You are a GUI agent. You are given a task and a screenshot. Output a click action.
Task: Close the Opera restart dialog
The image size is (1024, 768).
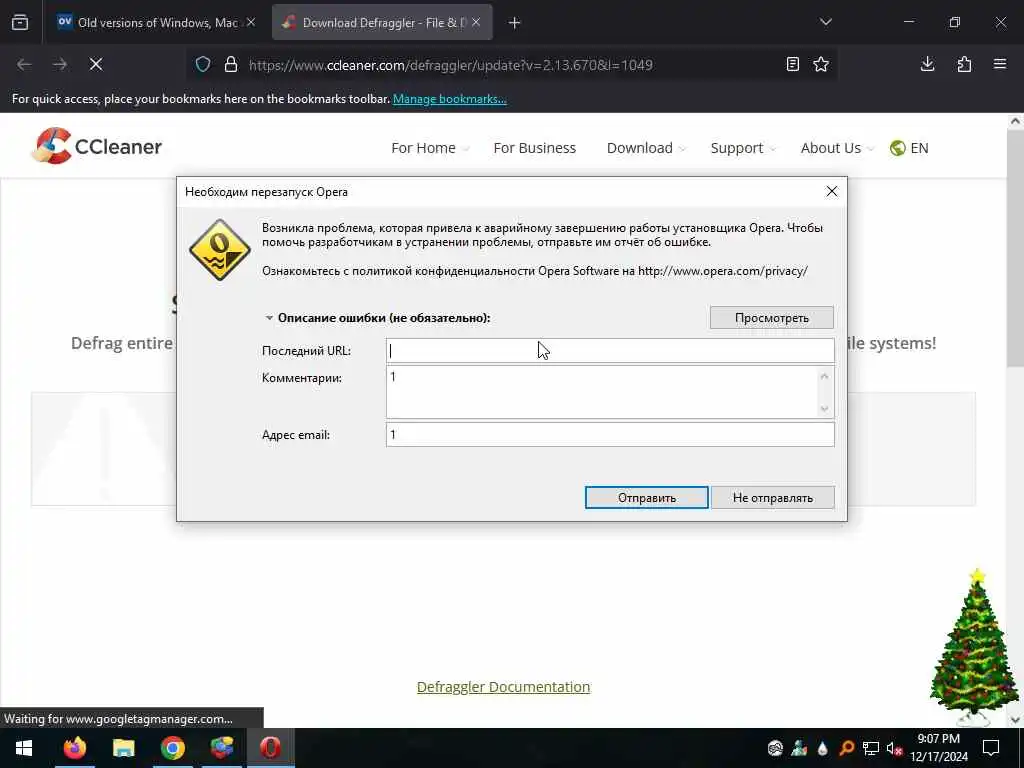point(831,191)
